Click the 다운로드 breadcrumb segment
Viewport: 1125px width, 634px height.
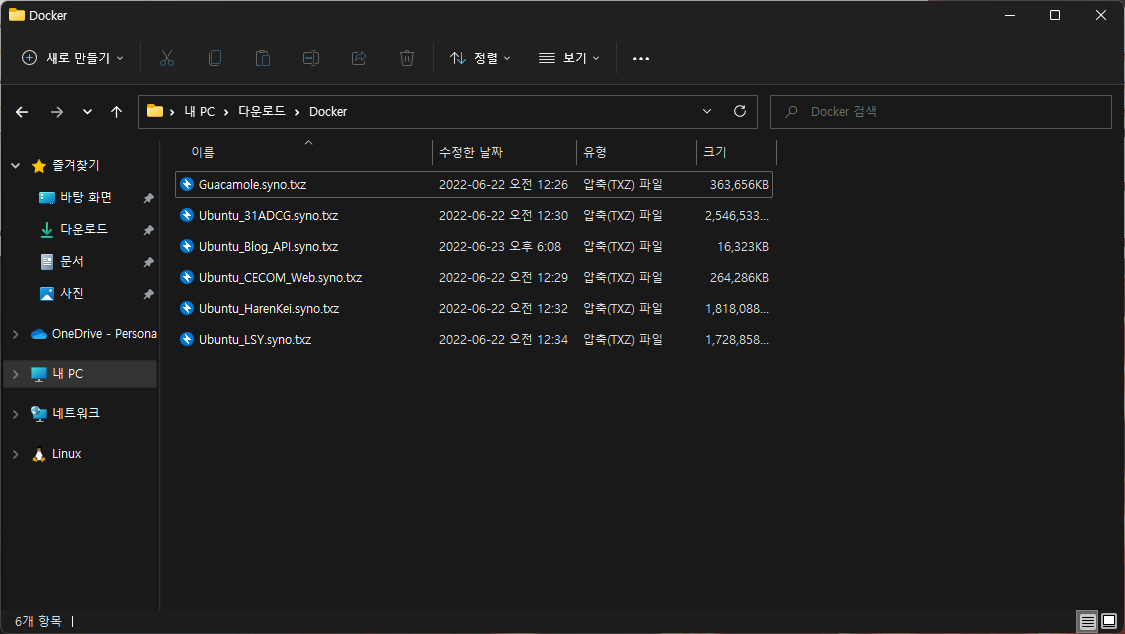click(x=262, y=111)
